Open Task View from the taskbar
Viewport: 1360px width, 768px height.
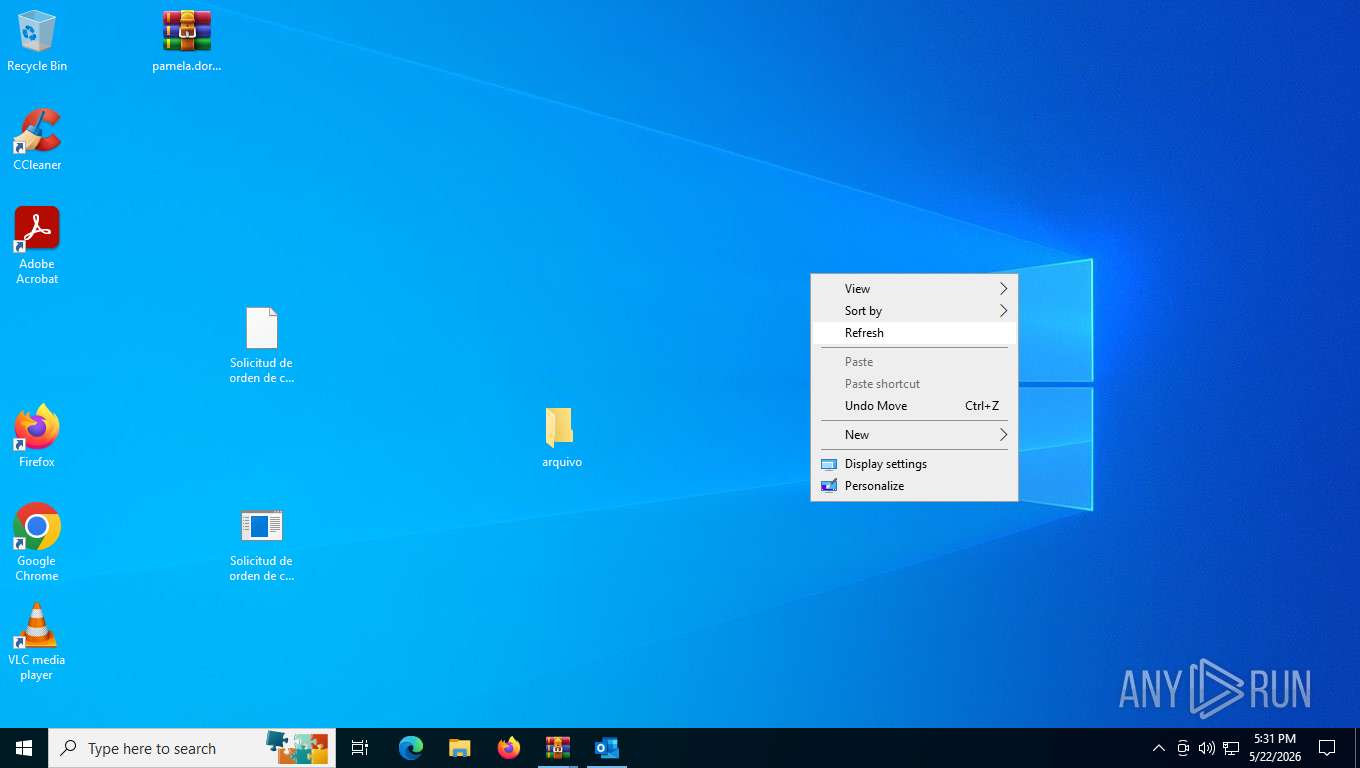coord(360,748)
